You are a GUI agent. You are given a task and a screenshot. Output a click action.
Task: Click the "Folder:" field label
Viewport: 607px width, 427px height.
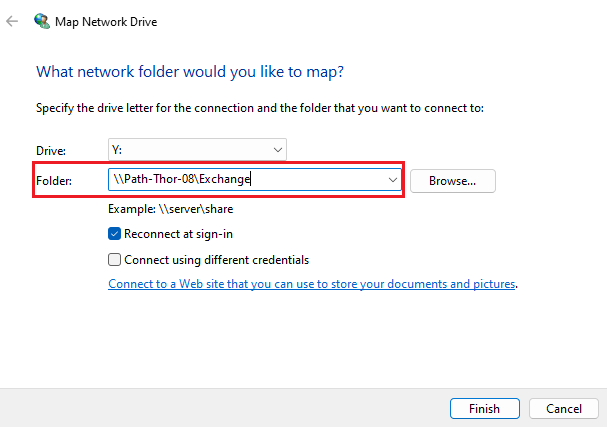(x=54, y=181)
